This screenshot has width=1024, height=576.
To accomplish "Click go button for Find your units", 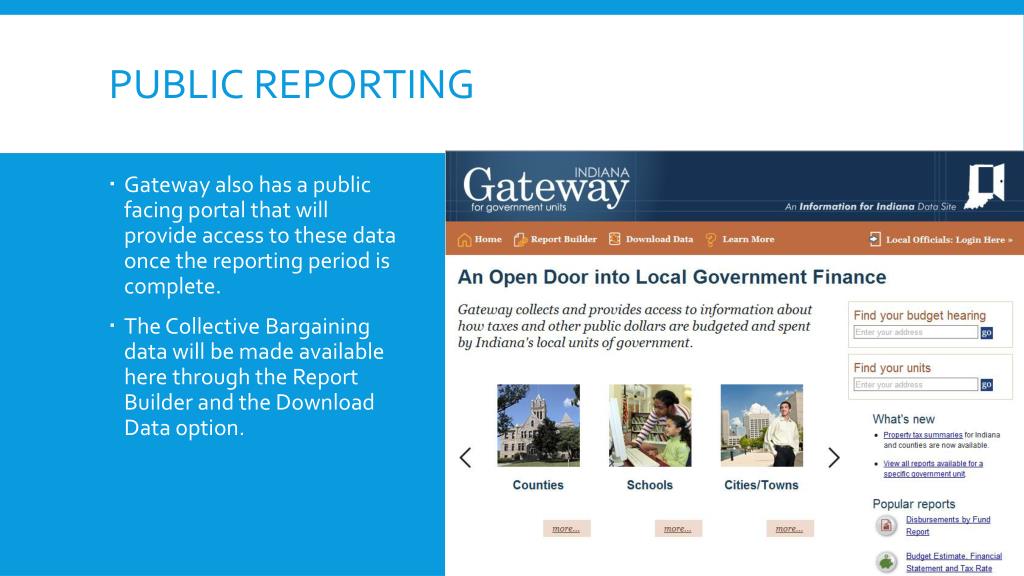I will point(987,385).
